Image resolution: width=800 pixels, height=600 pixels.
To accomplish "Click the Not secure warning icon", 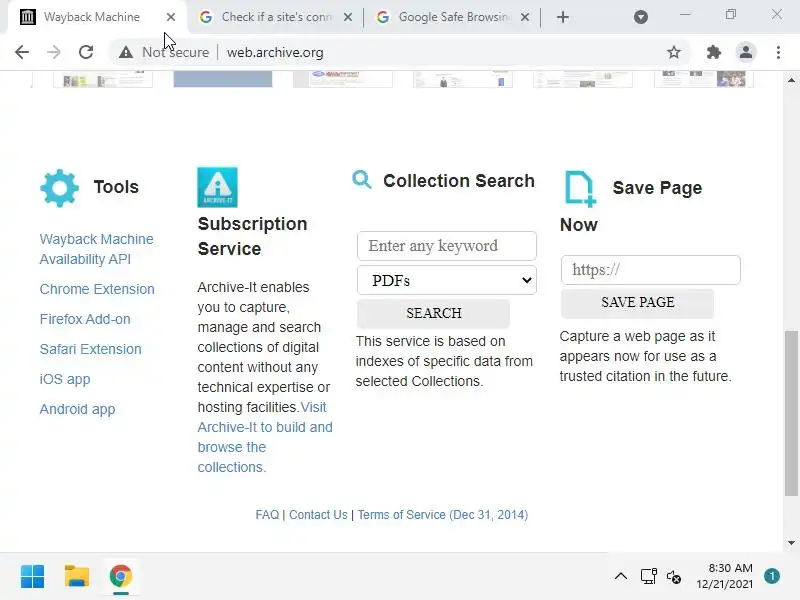I will 126,52.
